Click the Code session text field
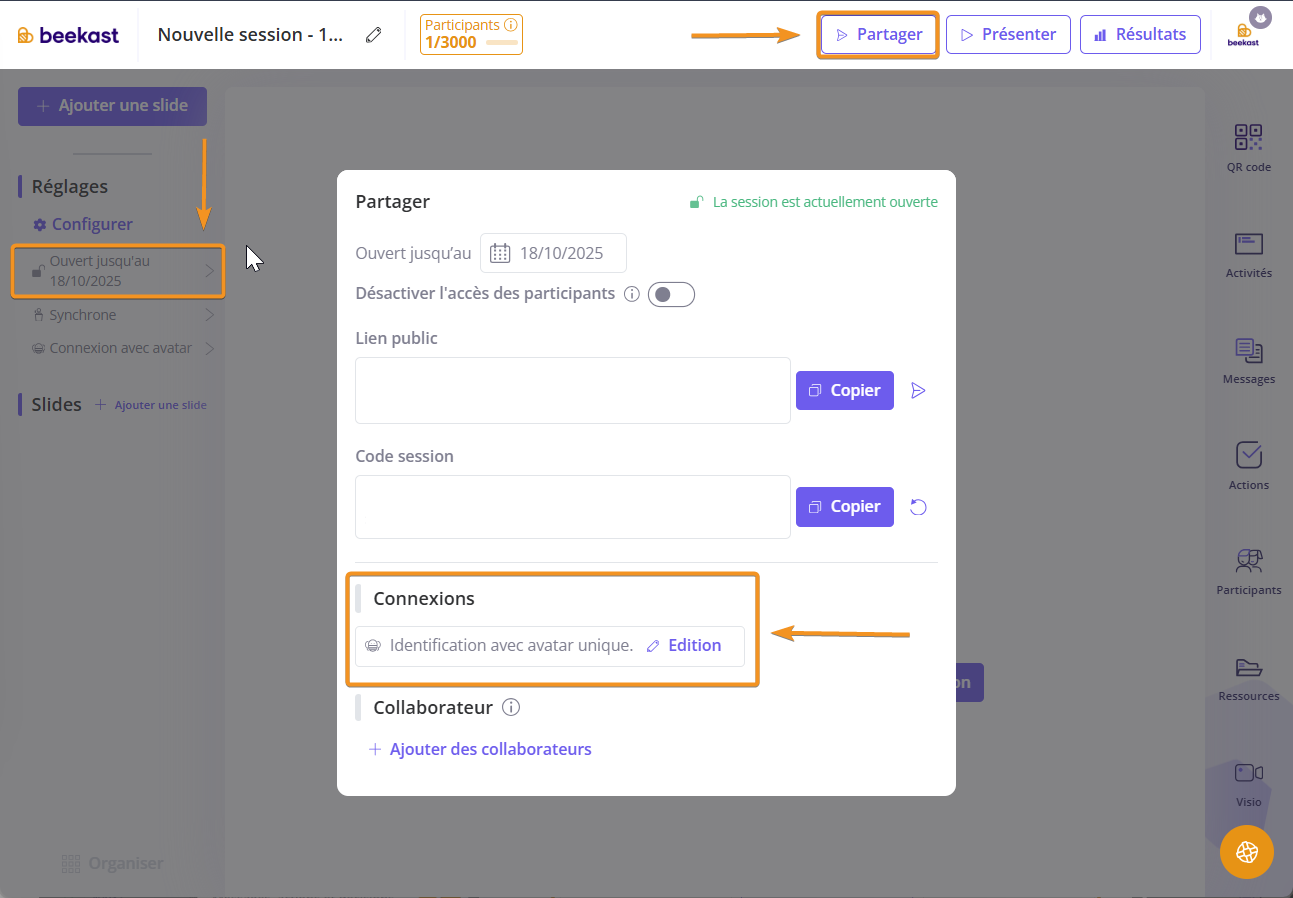Viewport: 1293px width, 898px height. point(572,507)
